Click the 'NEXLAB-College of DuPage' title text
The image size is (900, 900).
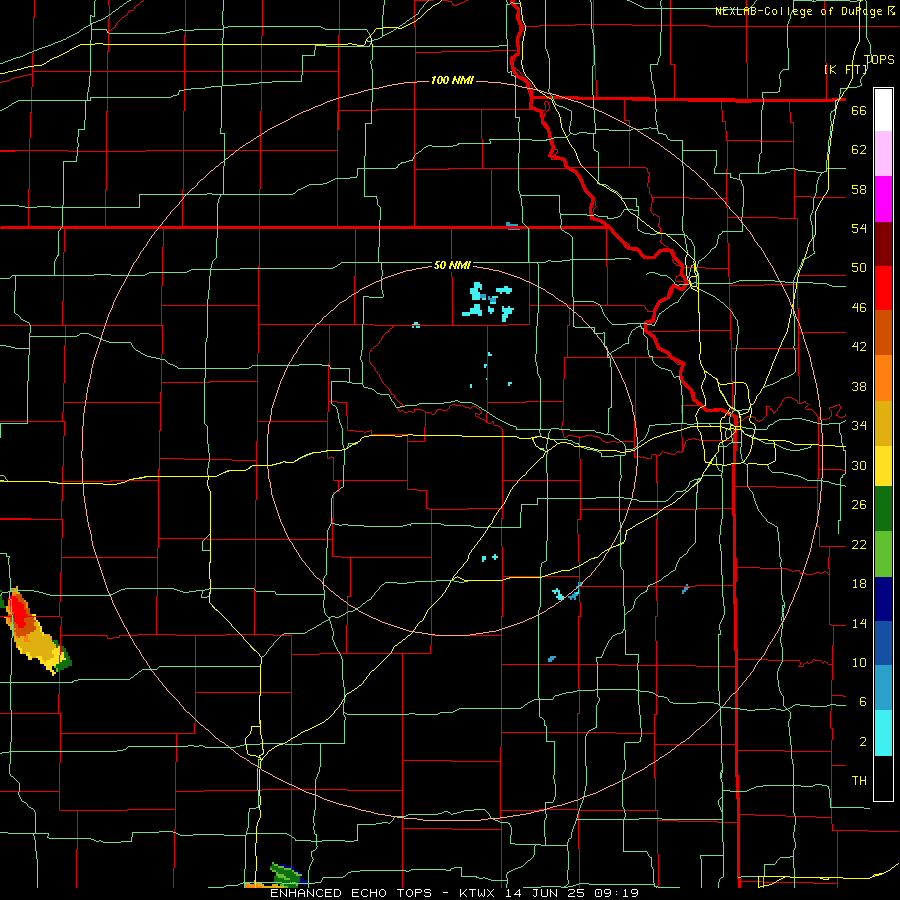click(x=798, y=11)
